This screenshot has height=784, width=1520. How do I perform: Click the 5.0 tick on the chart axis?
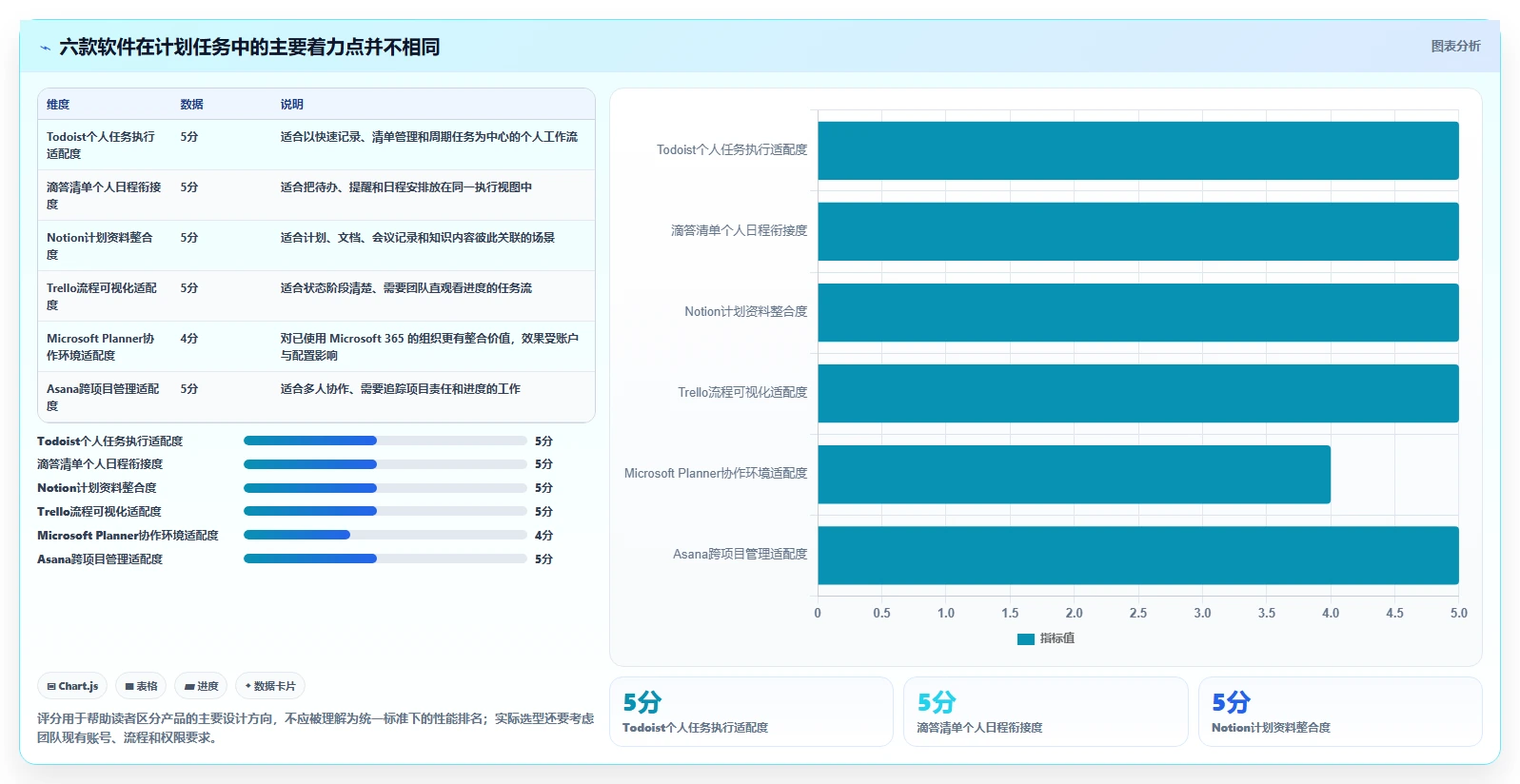1459,614
